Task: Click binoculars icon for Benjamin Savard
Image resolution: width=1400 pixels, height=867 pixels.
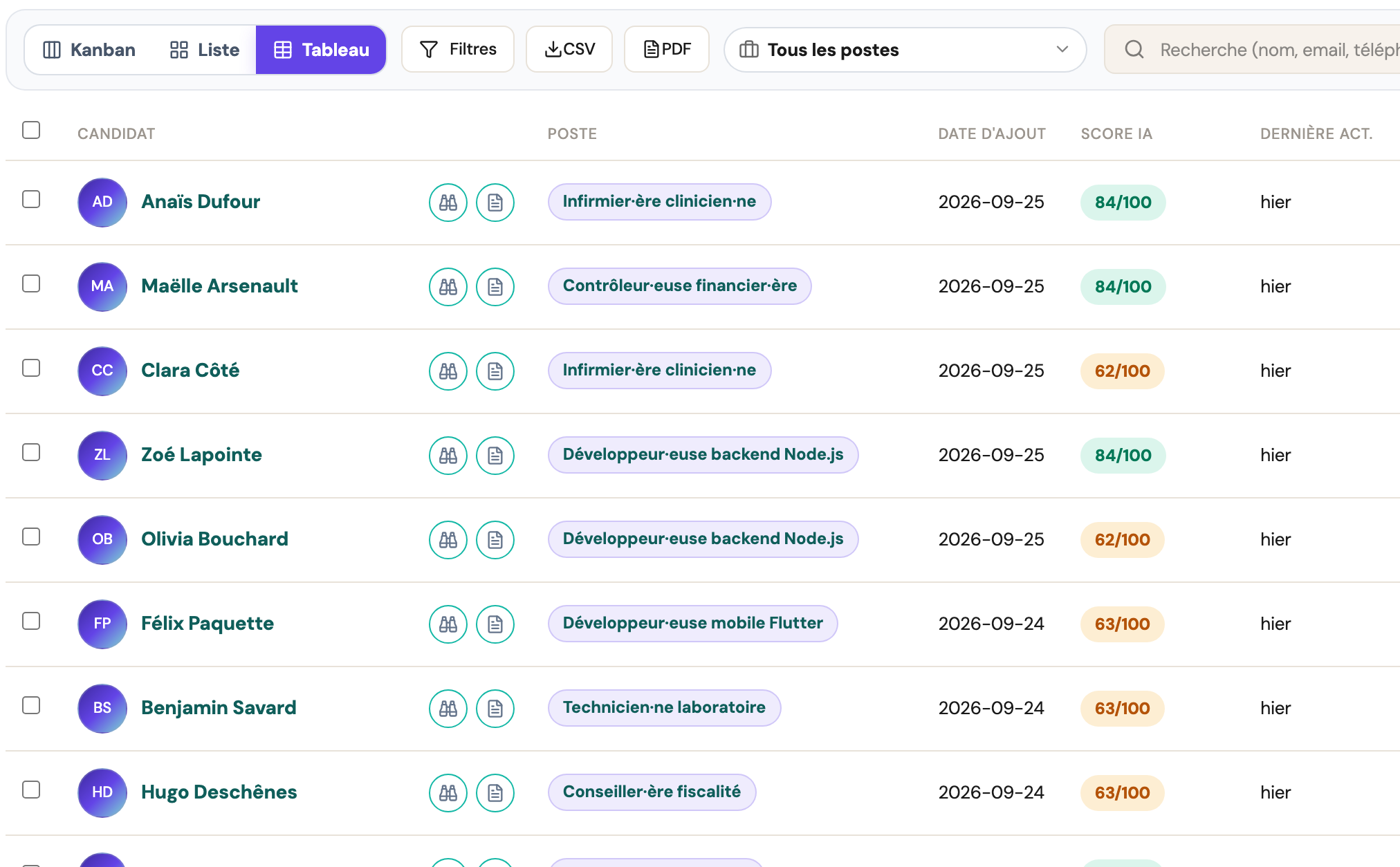Action: coord(448,709)
